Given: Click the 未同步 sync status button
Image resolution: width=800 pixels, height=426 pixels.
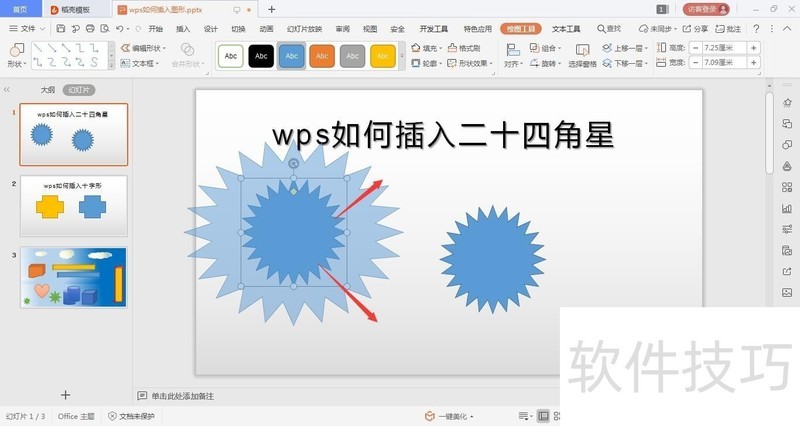Looking at the screenshot, I should [658, 29].
